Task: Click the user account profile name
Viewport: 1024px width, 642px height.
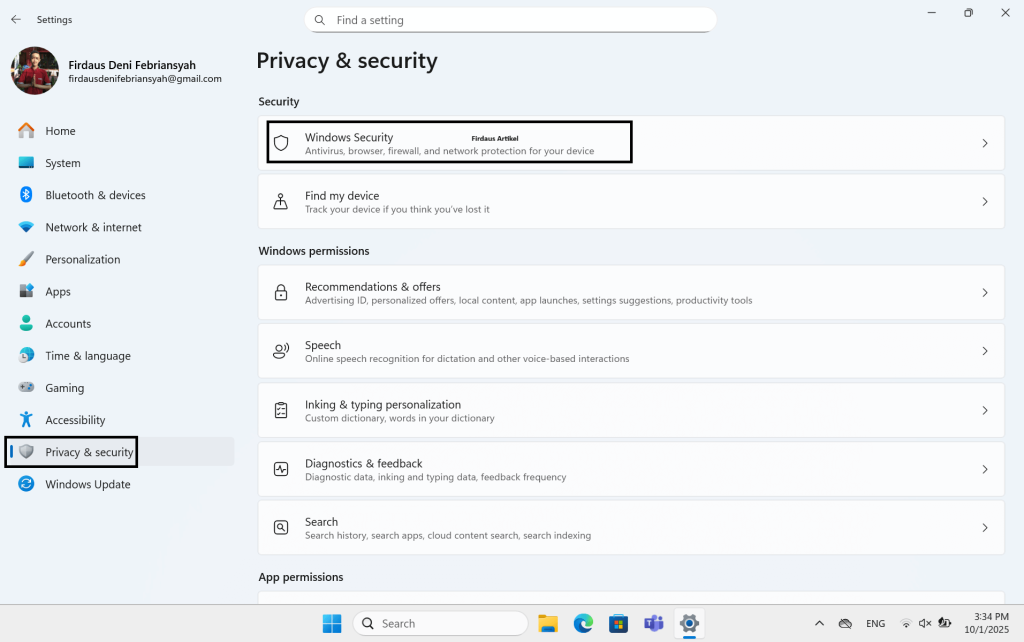Action: tap(132, 65)
